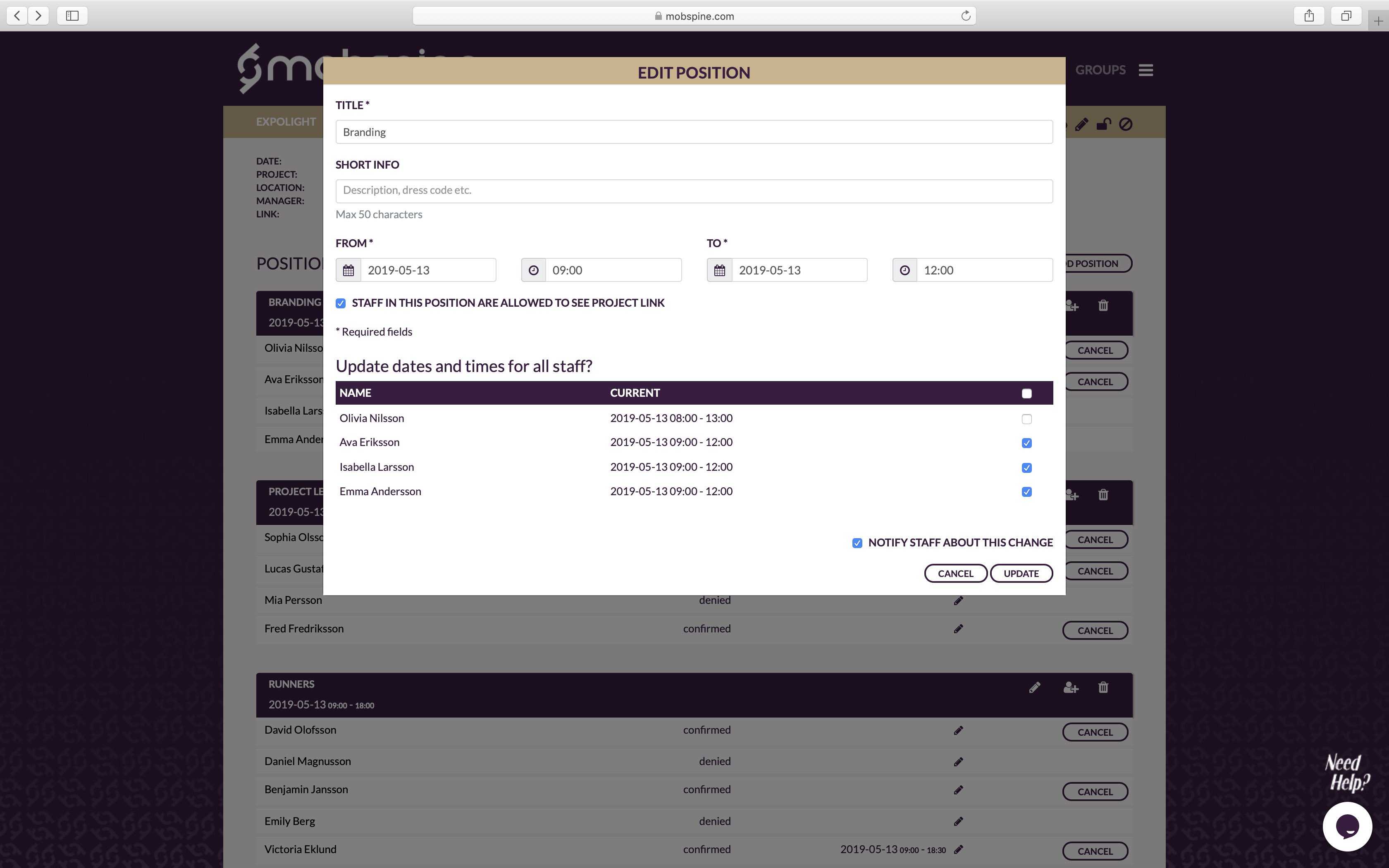Click the UPDATE button
The width and height of the screenshot is (1389, 868).
click(x=1021, y=573)
